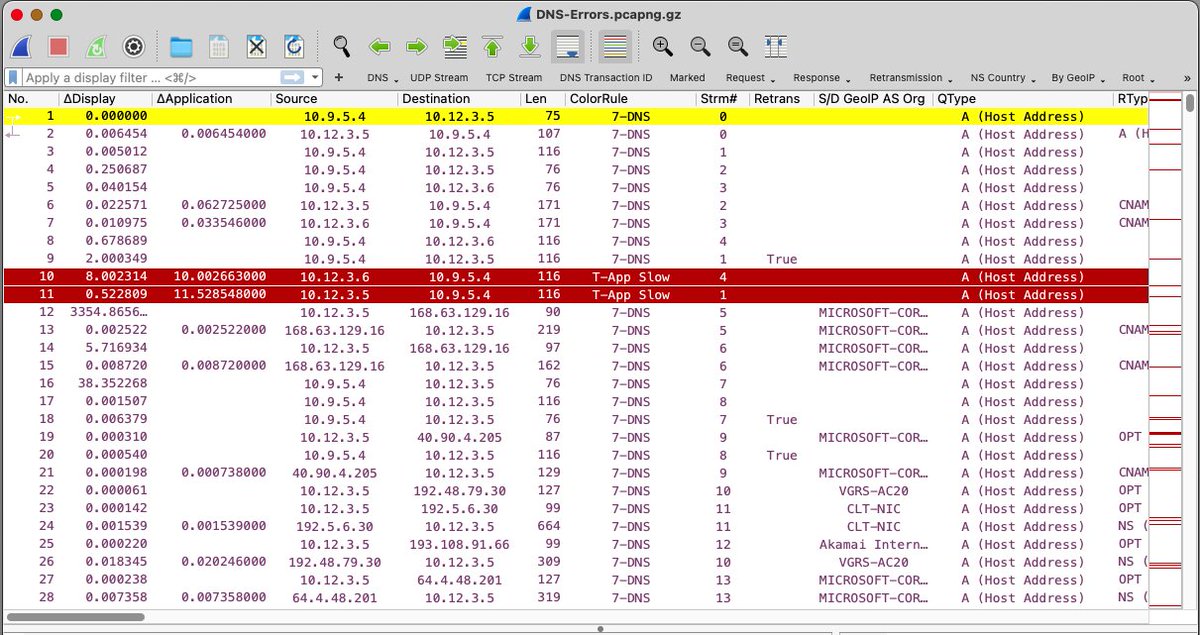Sort by the ΔApplication column header
This screenshot has height=635, width=1200.
[211, 99]
